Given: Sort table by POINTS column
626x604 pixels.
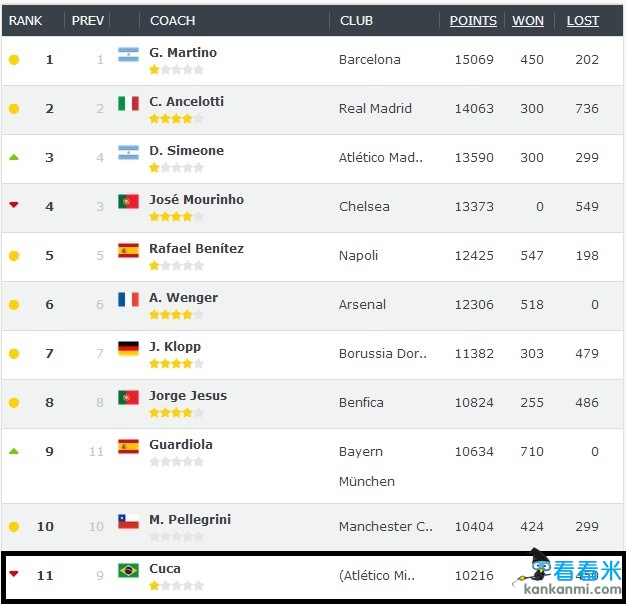Looking at the screenshot, I should click(473, 20).
